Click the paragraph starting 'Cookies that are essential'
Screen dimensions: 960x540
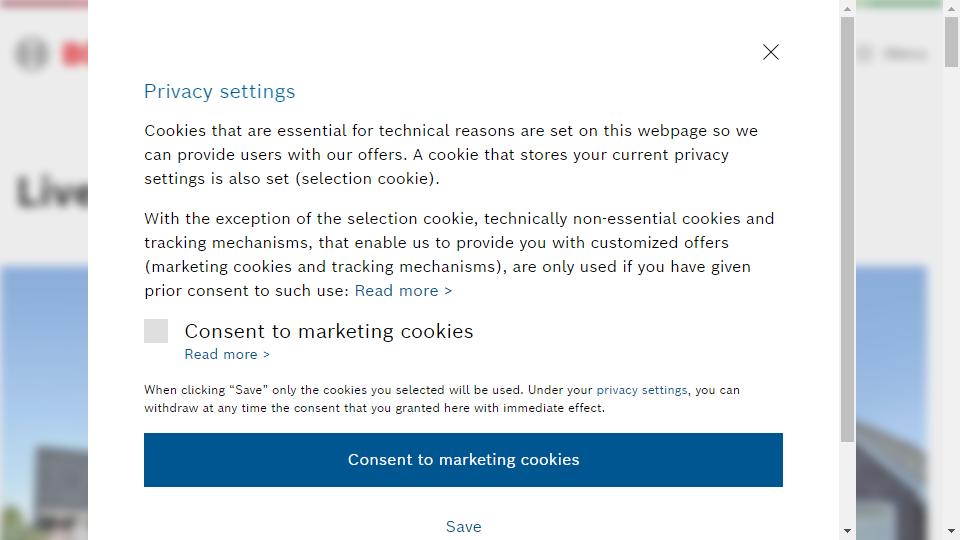coord(451,155)
